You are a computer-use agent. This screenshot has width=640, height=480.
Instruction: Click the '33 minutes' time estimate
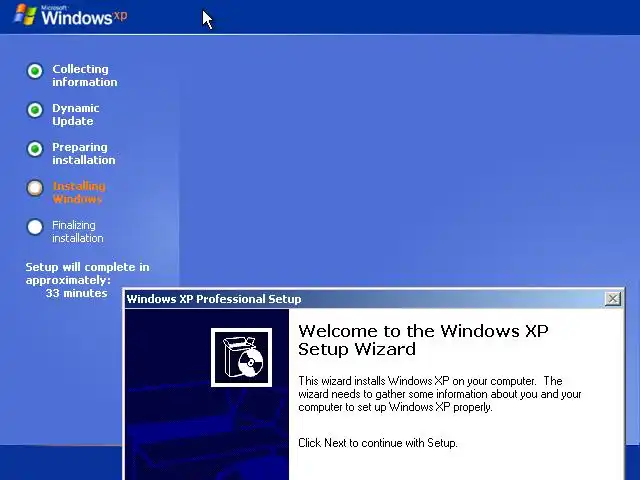[x=76, y=293]
